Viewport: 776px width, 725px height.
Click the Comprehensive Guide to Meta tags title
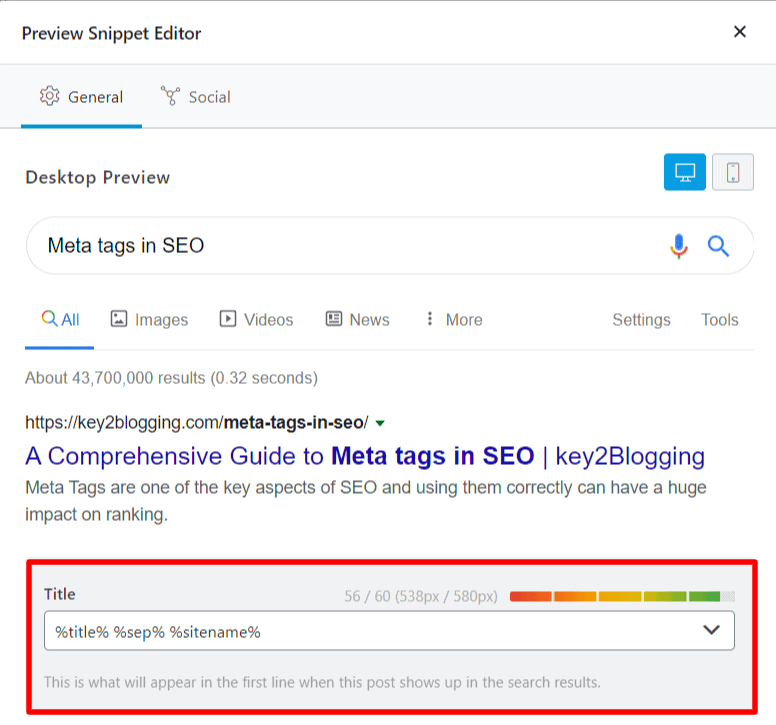tap(365, 456)
